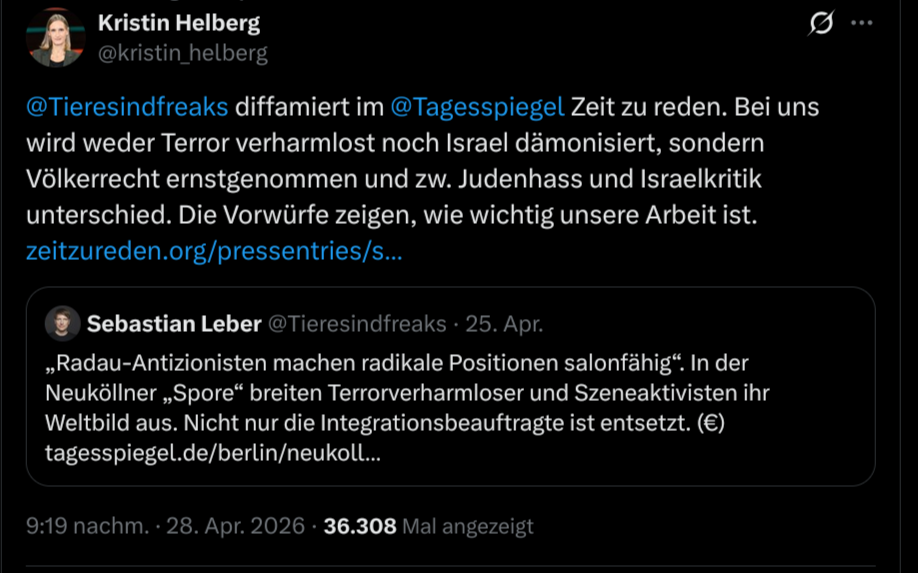Open the @Tagesspiegel mention
This screenshot has width=918, height=573.
click(x=477, y=107)
